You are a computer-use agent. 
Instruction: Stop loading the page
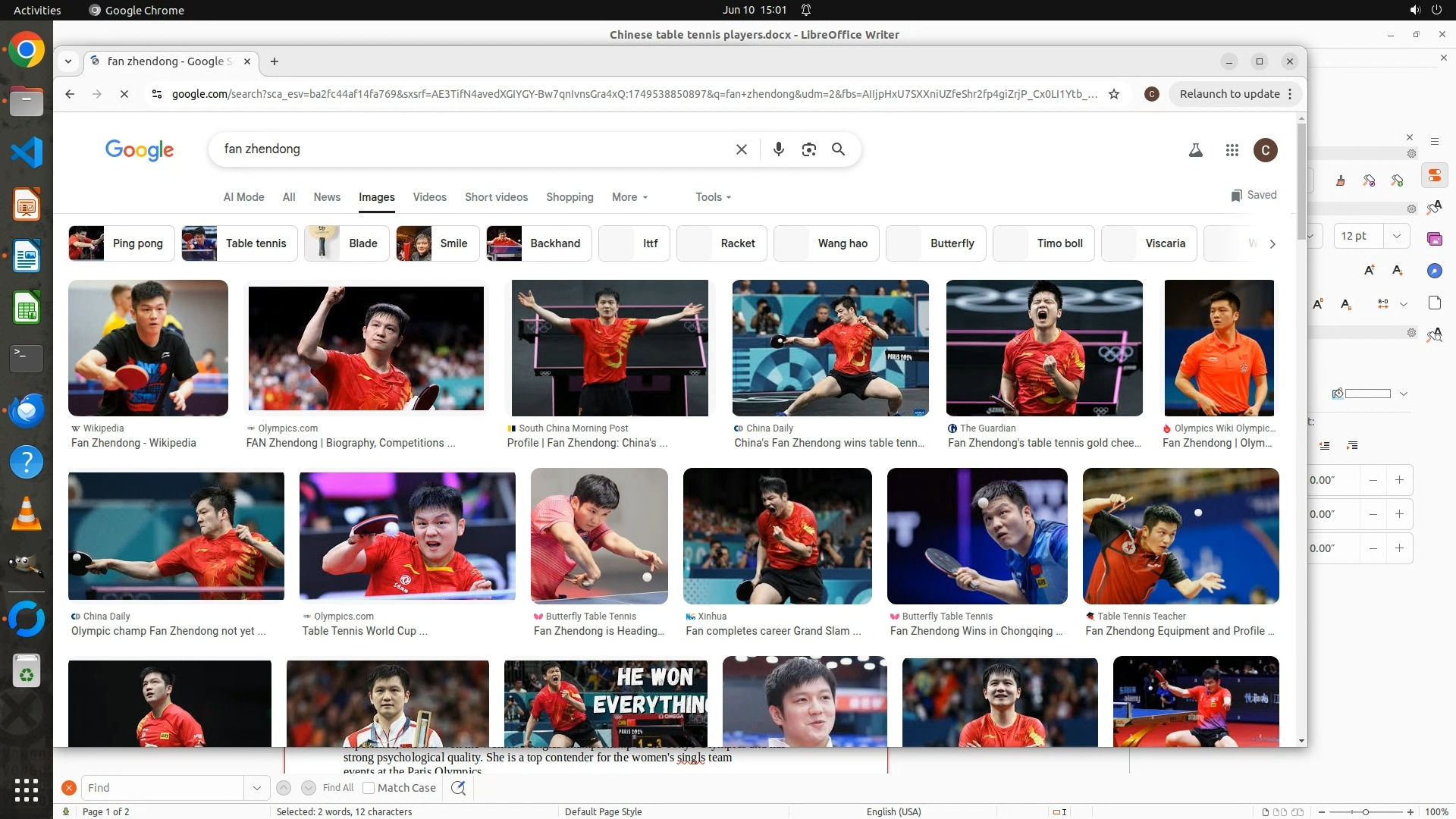pyautogui.click(x=124, y=94)
